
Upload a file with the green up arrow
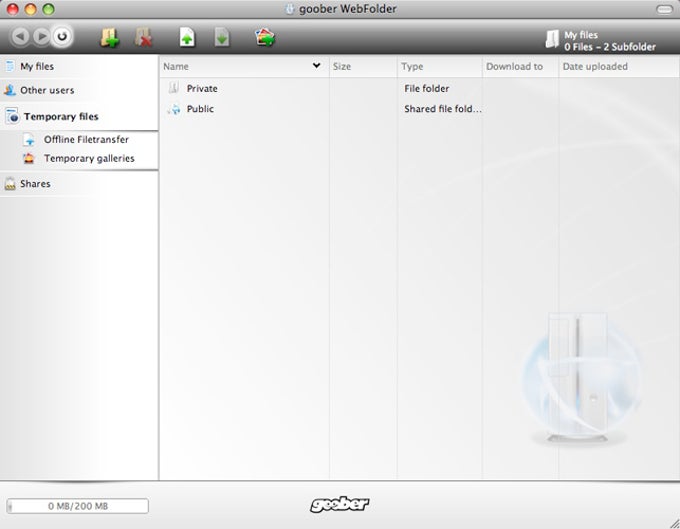187,37
